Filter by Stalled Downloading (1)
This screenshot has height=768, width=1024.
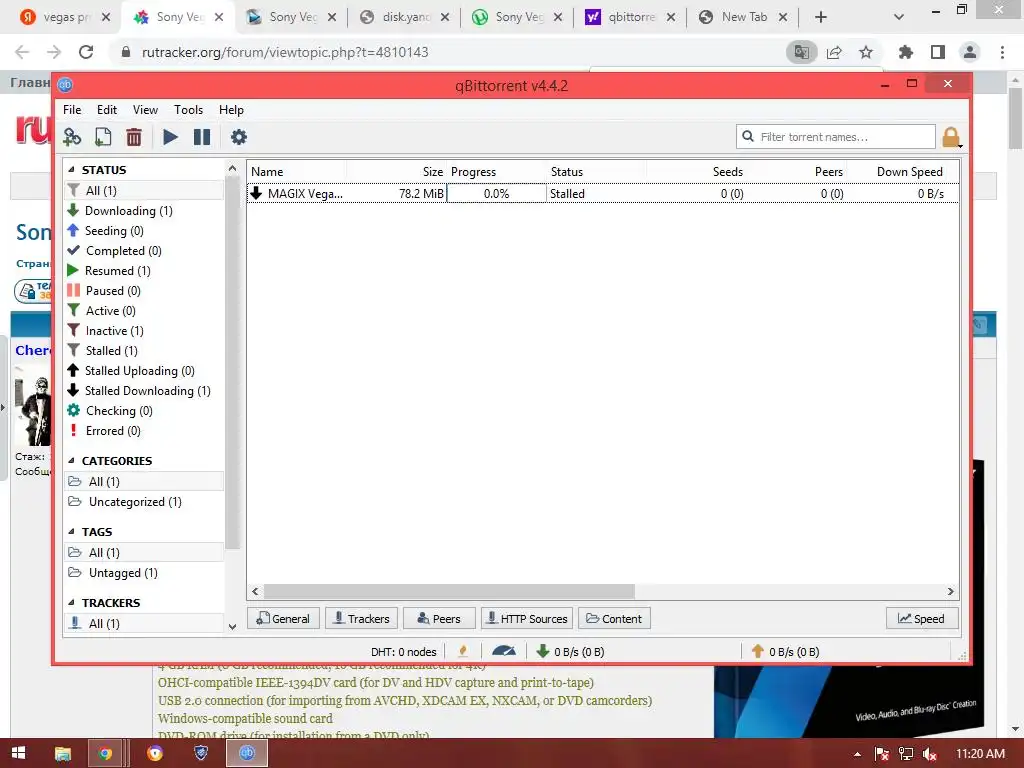point(144,391)
